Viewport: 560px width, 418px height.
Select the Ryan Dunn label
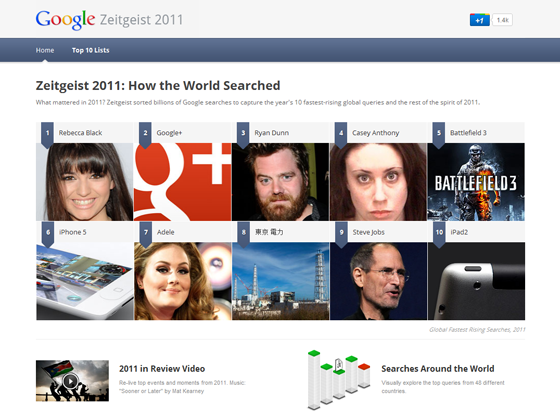[272, 133]
